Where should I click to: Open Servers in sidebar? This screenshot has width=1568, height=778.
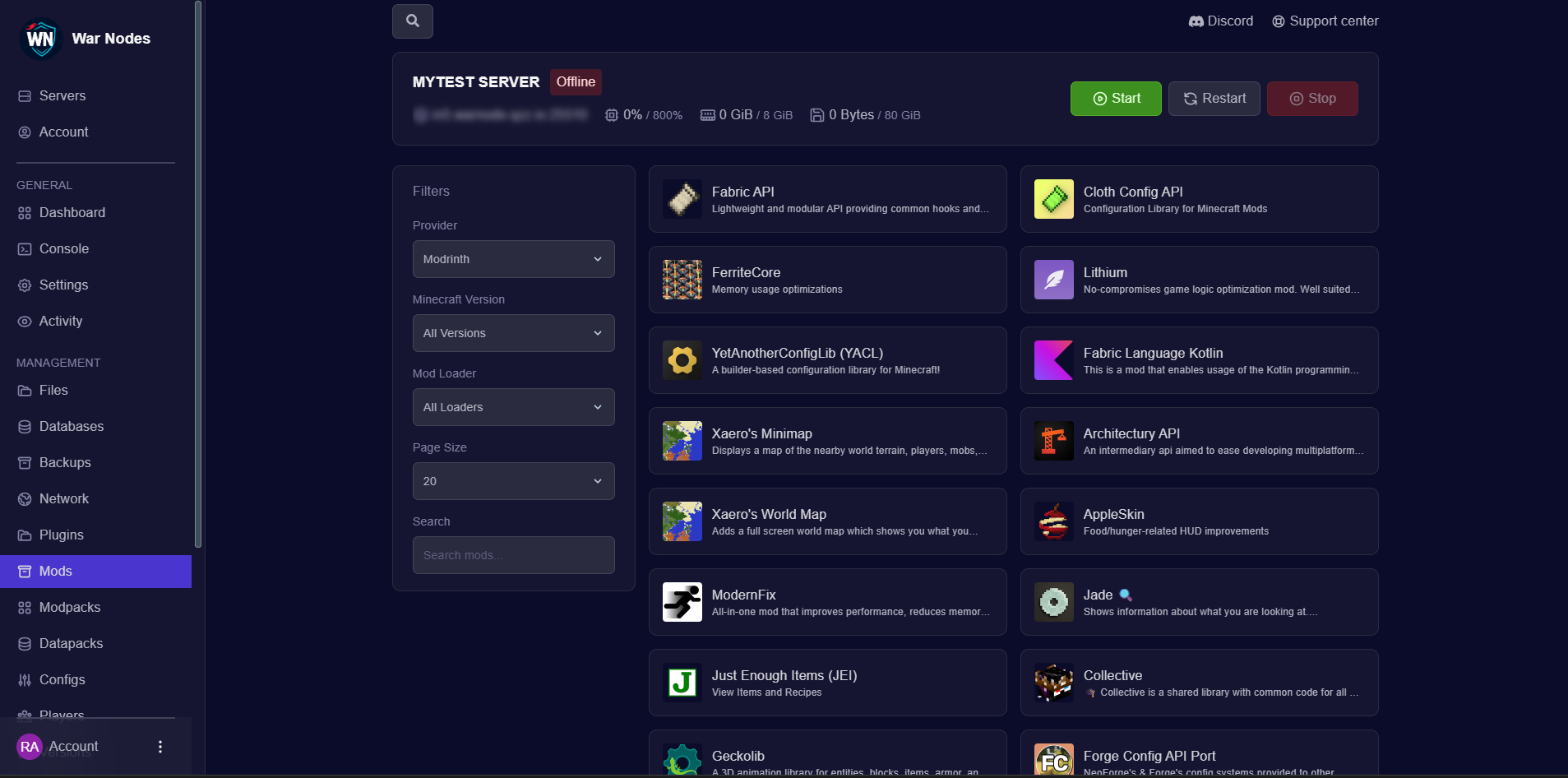click(x=95, y=96)
